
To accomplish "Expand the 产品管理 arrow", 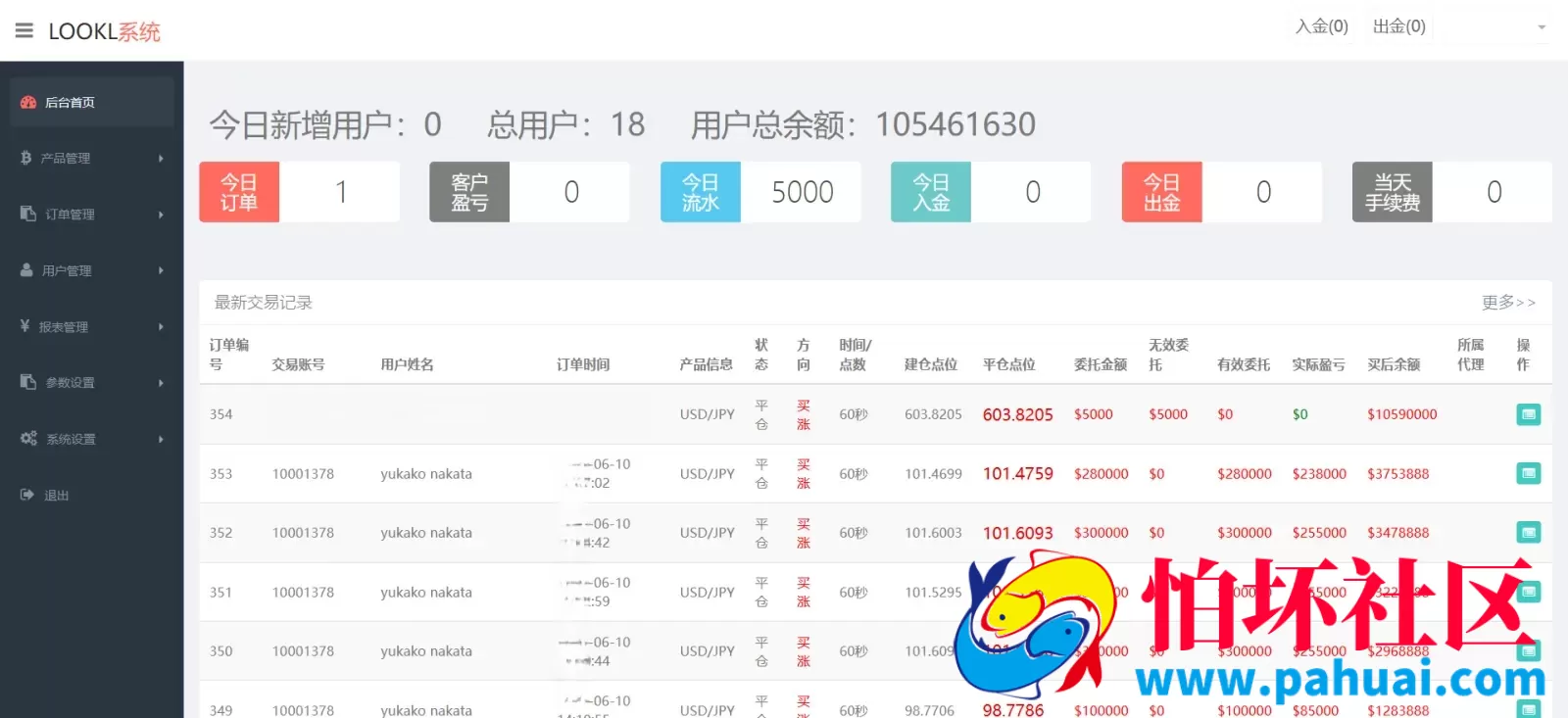I will 161,158.
